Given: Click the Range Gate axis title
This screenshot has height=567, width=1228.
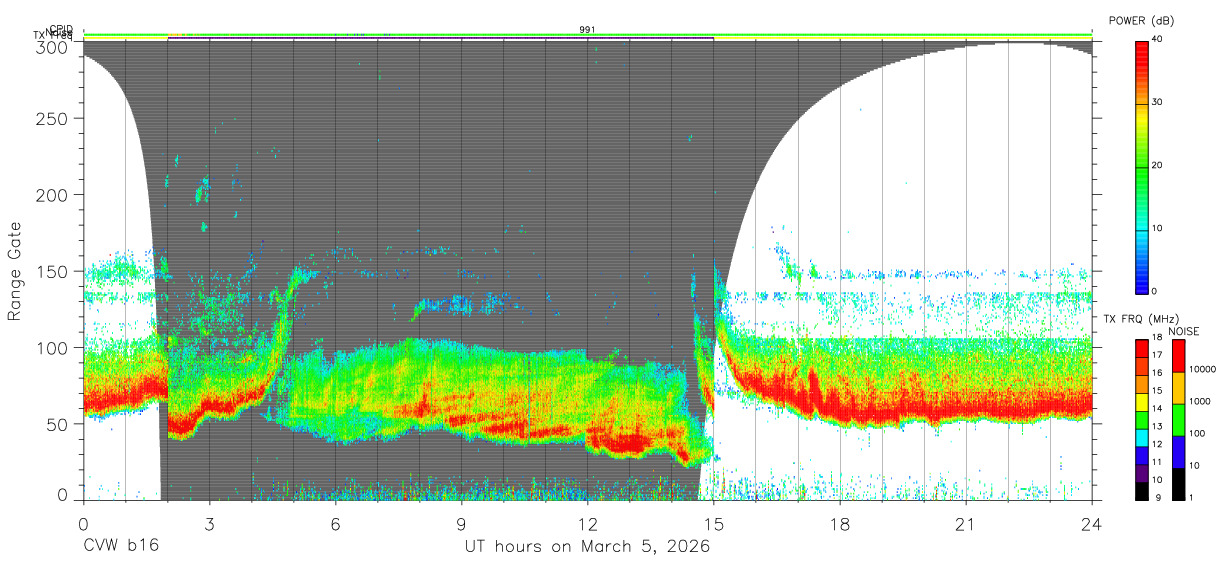Looking at the screenshot, I should 16,270.
